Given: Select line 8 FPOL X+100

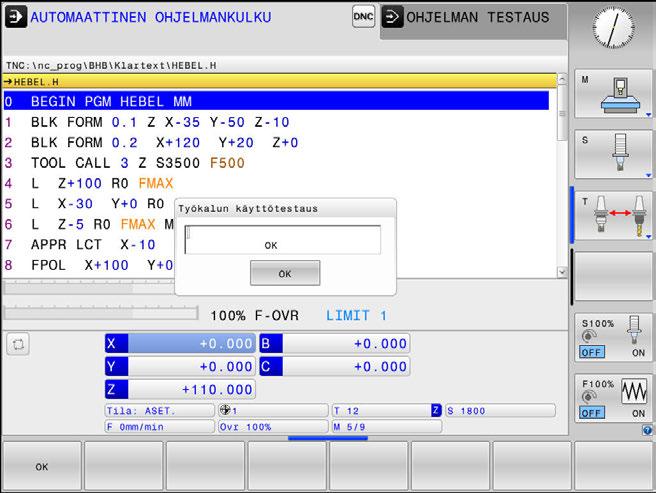Looking at the screenshot, I should pos(89,265).
